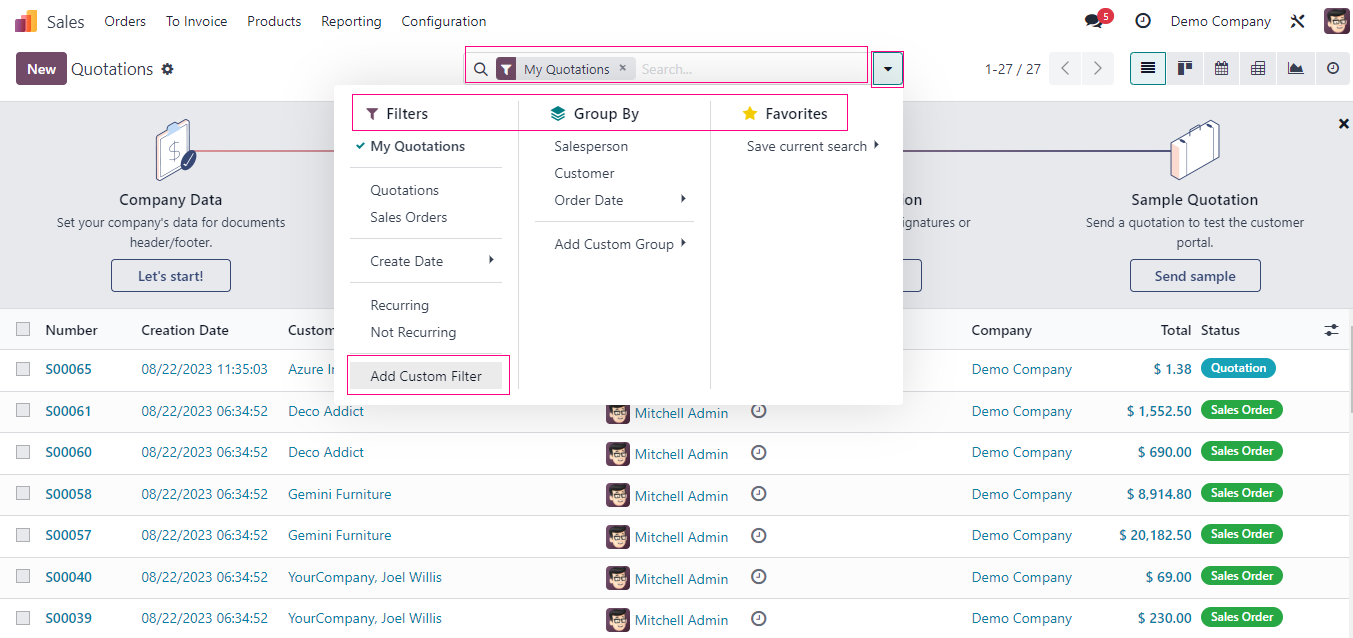The image size is (1353, 638).
Task: Tick the checkbox for order S00065
Action: click(23, 369)
